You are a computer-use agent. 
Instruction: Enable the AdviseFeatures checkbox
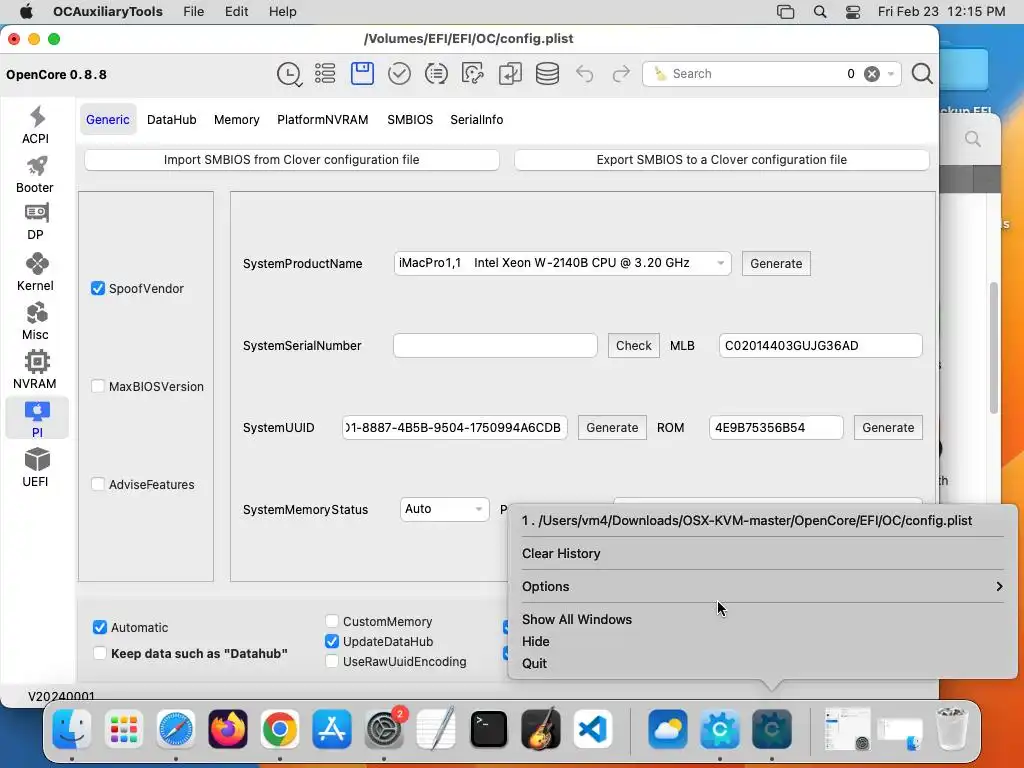(x=98, y=485)
